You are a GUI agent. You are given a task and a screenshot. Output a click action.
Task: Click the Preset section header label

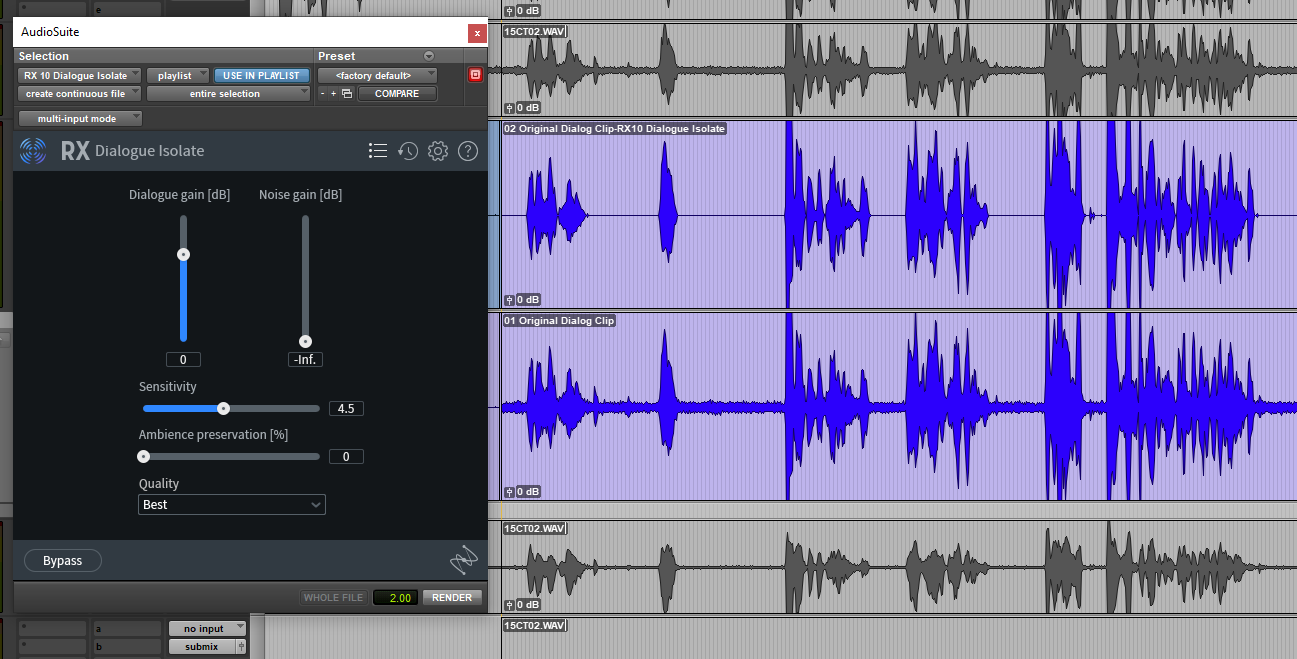[337, 56]
